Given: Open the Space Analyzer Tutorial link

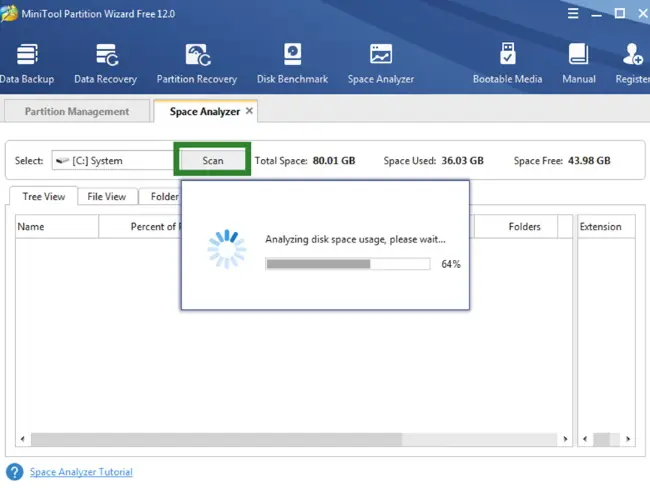Looking at the screenshot, I should pos(81,472).
